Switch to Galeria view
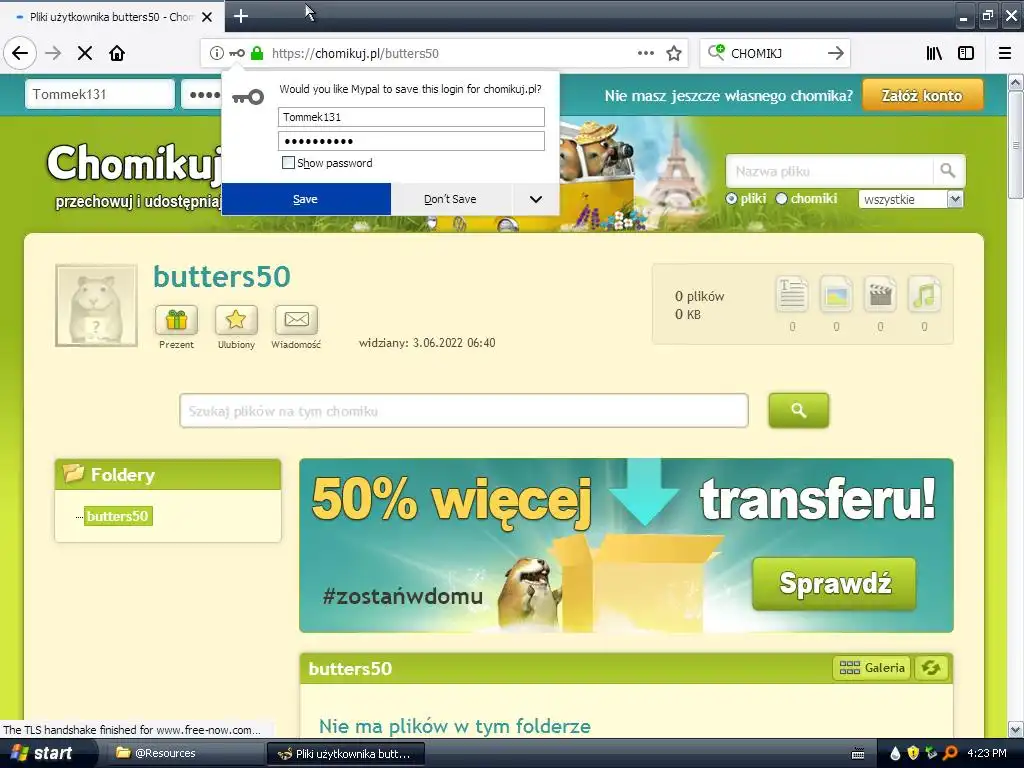1024x768 pixels. (872, 667)
